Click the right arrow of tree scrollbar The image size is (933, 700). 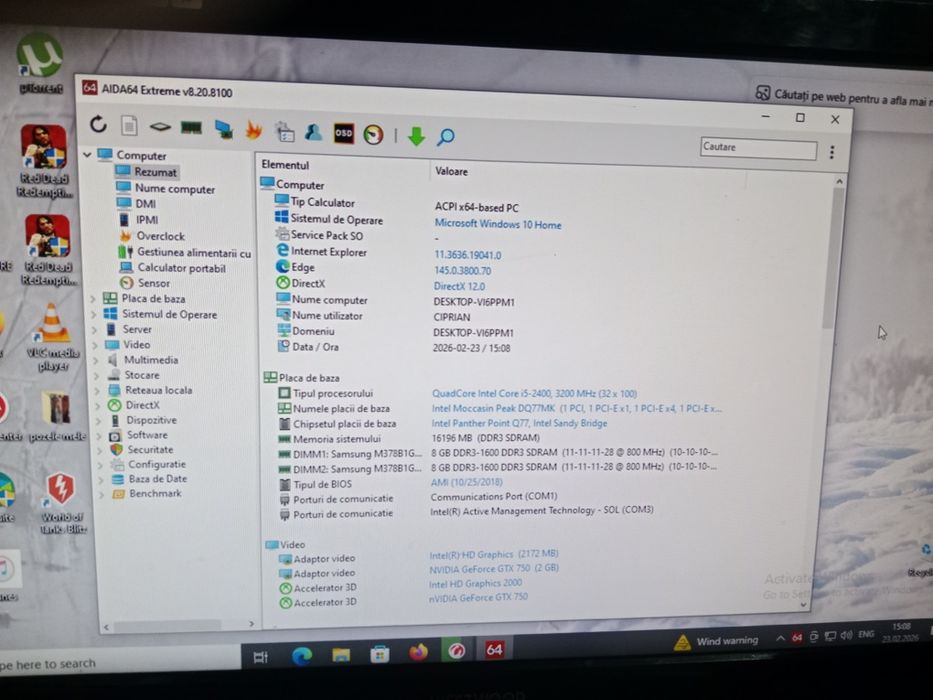(x=251, y=624)
